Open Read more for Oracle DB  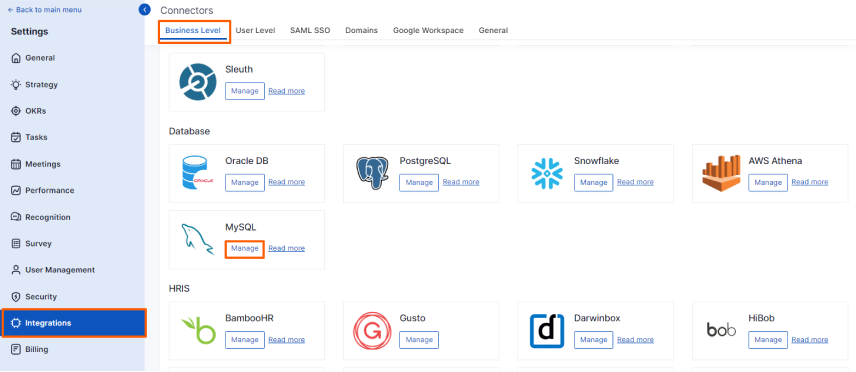[x=287, y=182]
